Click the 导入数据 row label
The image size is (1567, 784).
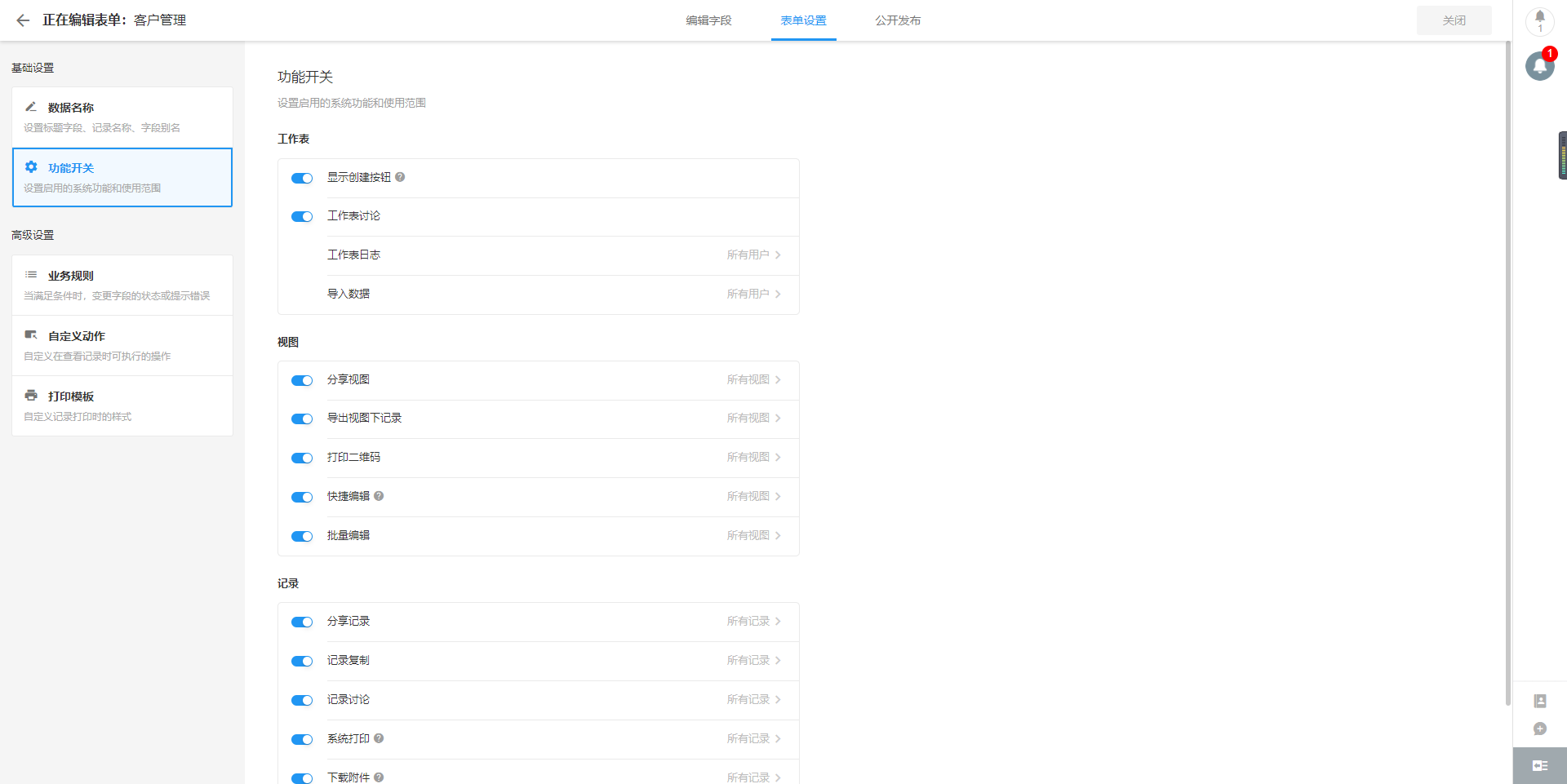(348, 294)
